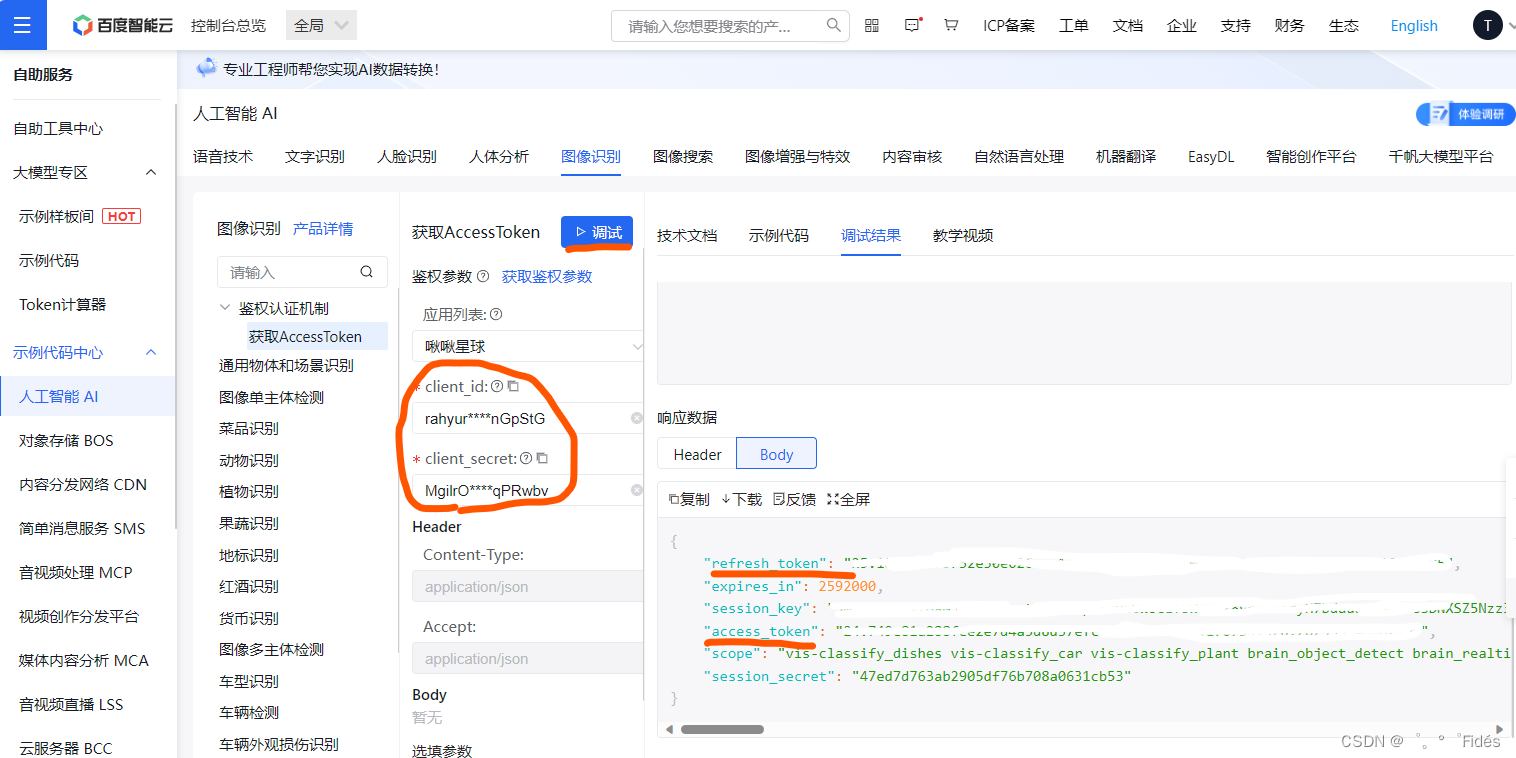The image size is (1516, 758).
Task: Open 人工智能 AI in the sidebar
Action: pyautogui.click(x=87, y=396)
